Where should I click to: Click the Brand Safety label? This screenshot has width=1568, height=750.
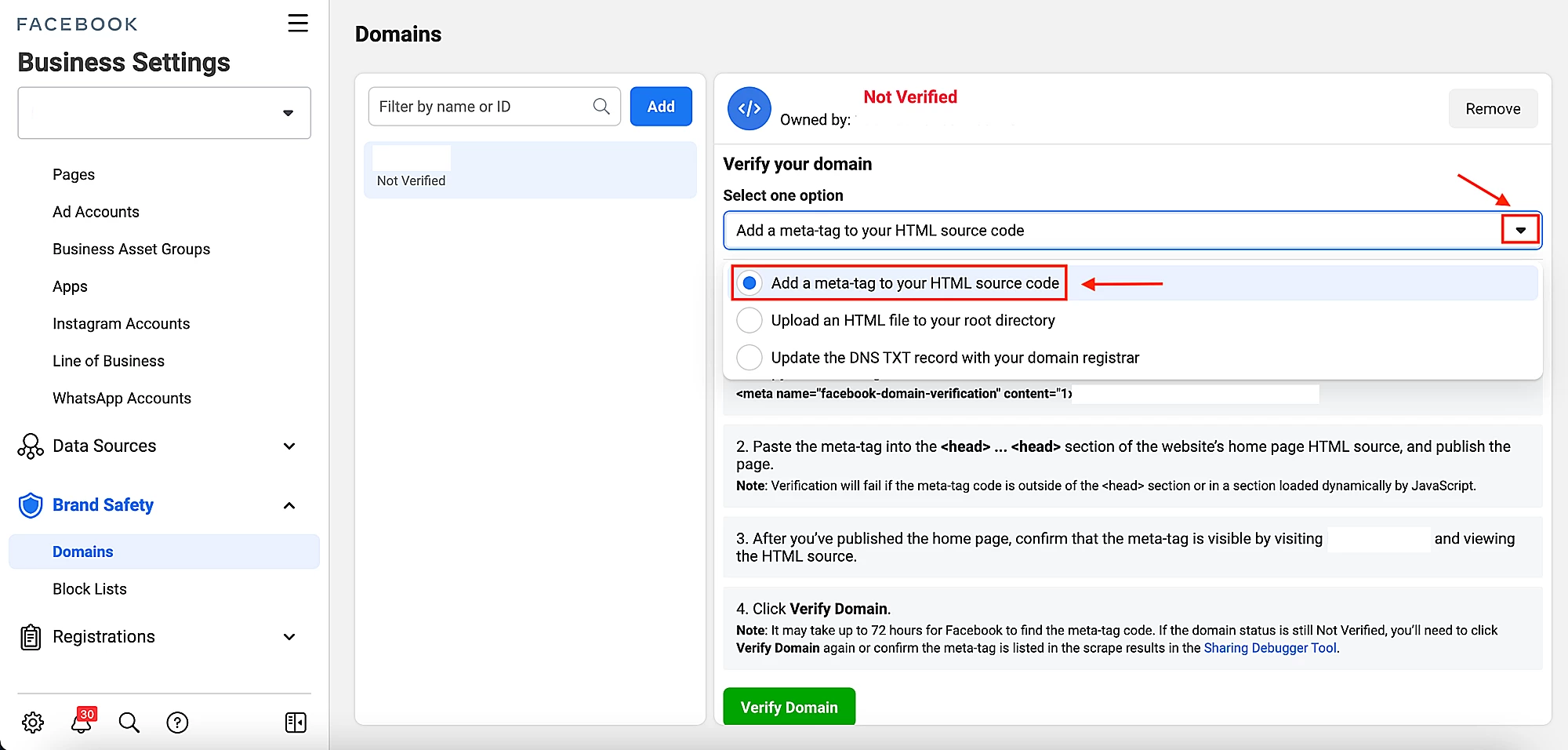point(103,505)
